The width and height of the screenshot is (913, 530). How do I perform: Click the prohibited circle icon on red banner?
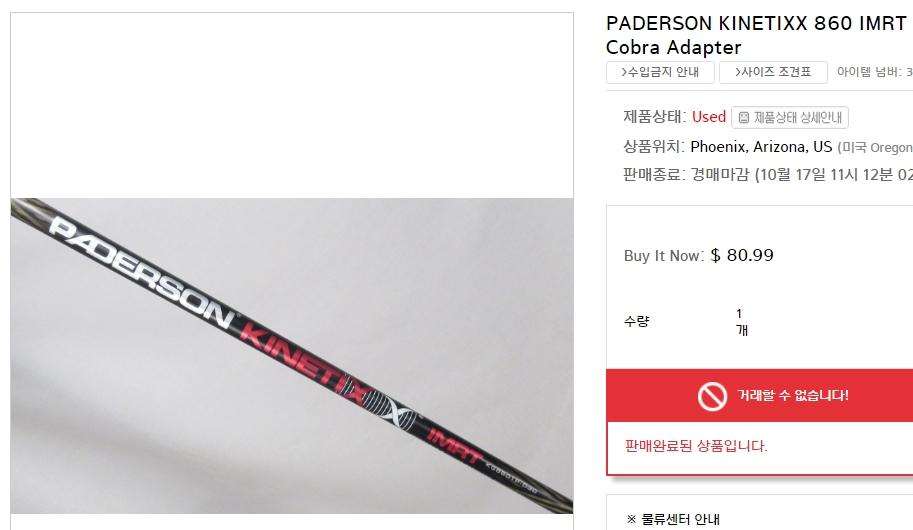[712, 396]
